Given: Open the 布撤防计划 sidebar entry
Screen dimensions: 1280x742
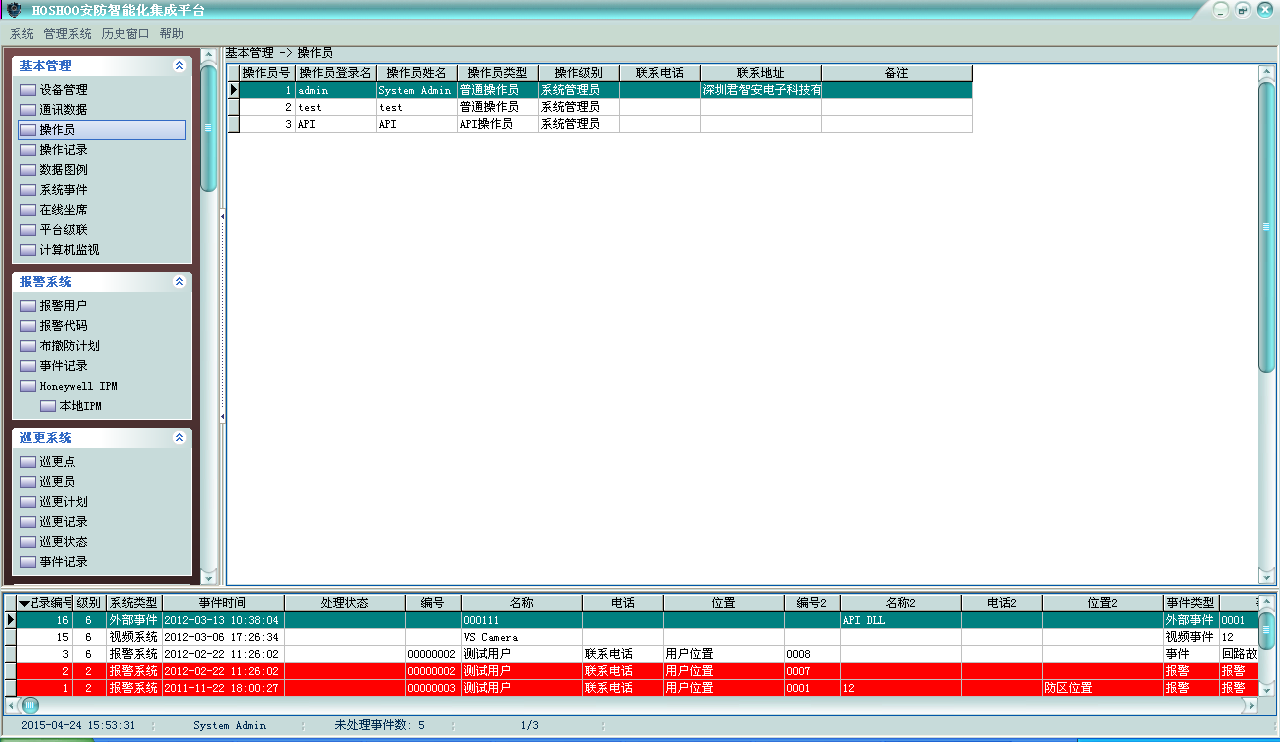Looking at the screenshot, I should (69, 346).
